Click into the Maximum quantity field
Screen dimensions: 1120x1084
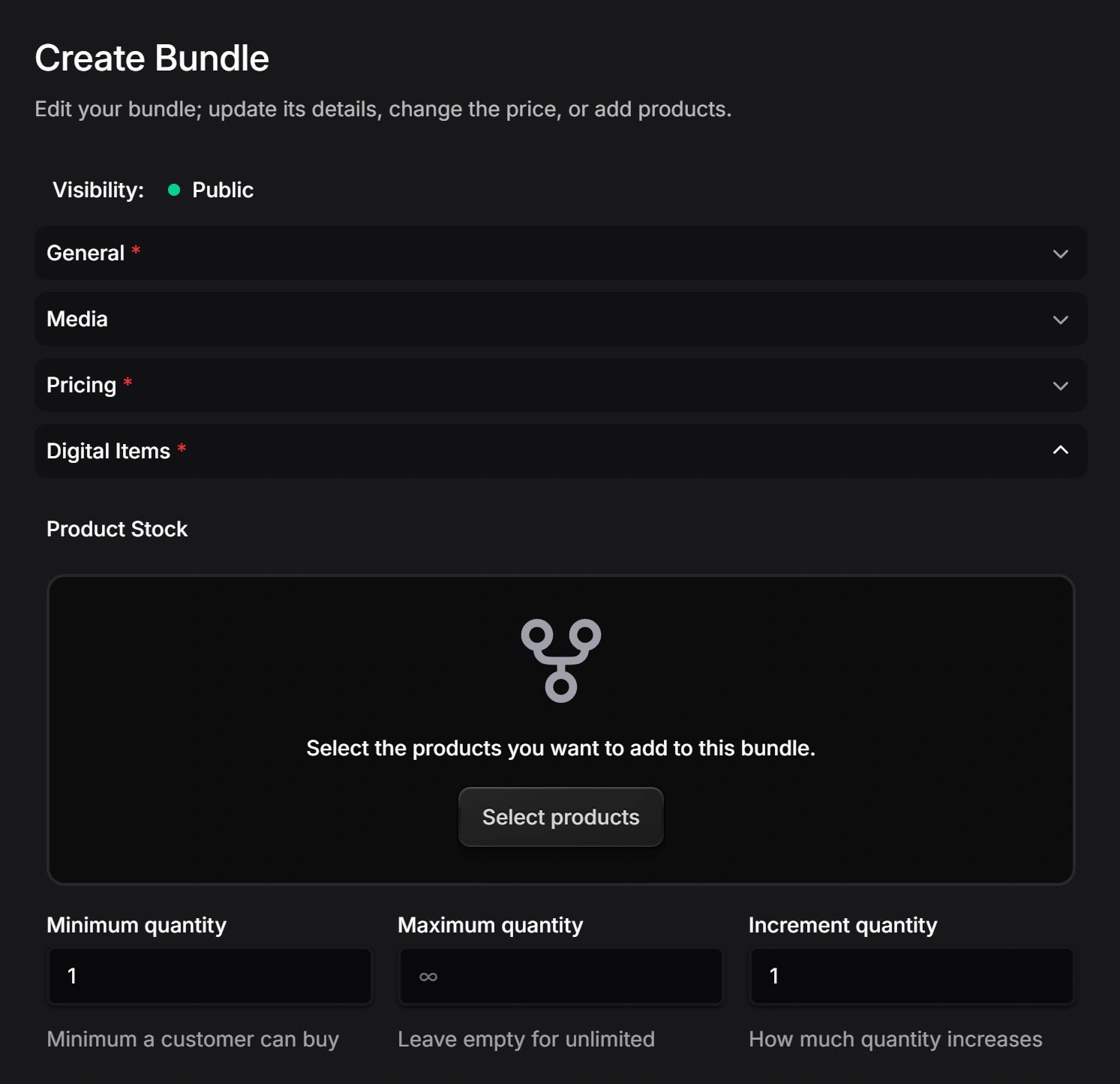[560, 976]
